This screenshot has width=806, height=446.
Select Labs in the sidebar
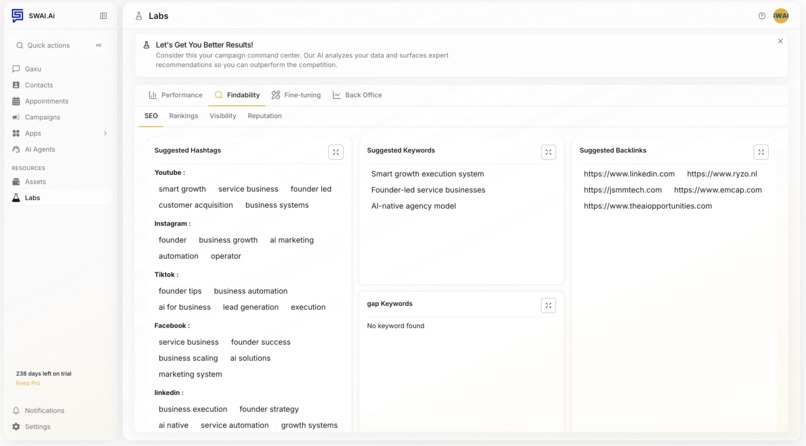[60, 198]
